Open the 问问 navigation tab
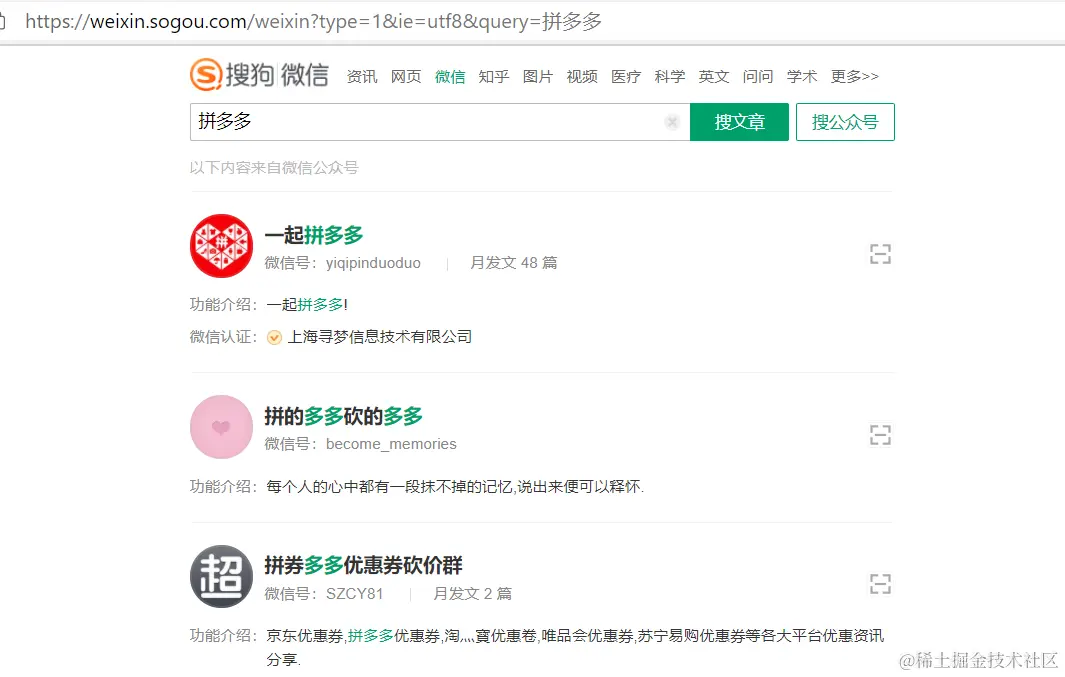The width and height of the screenshot is (1065, 677). [x=758, y=77]
